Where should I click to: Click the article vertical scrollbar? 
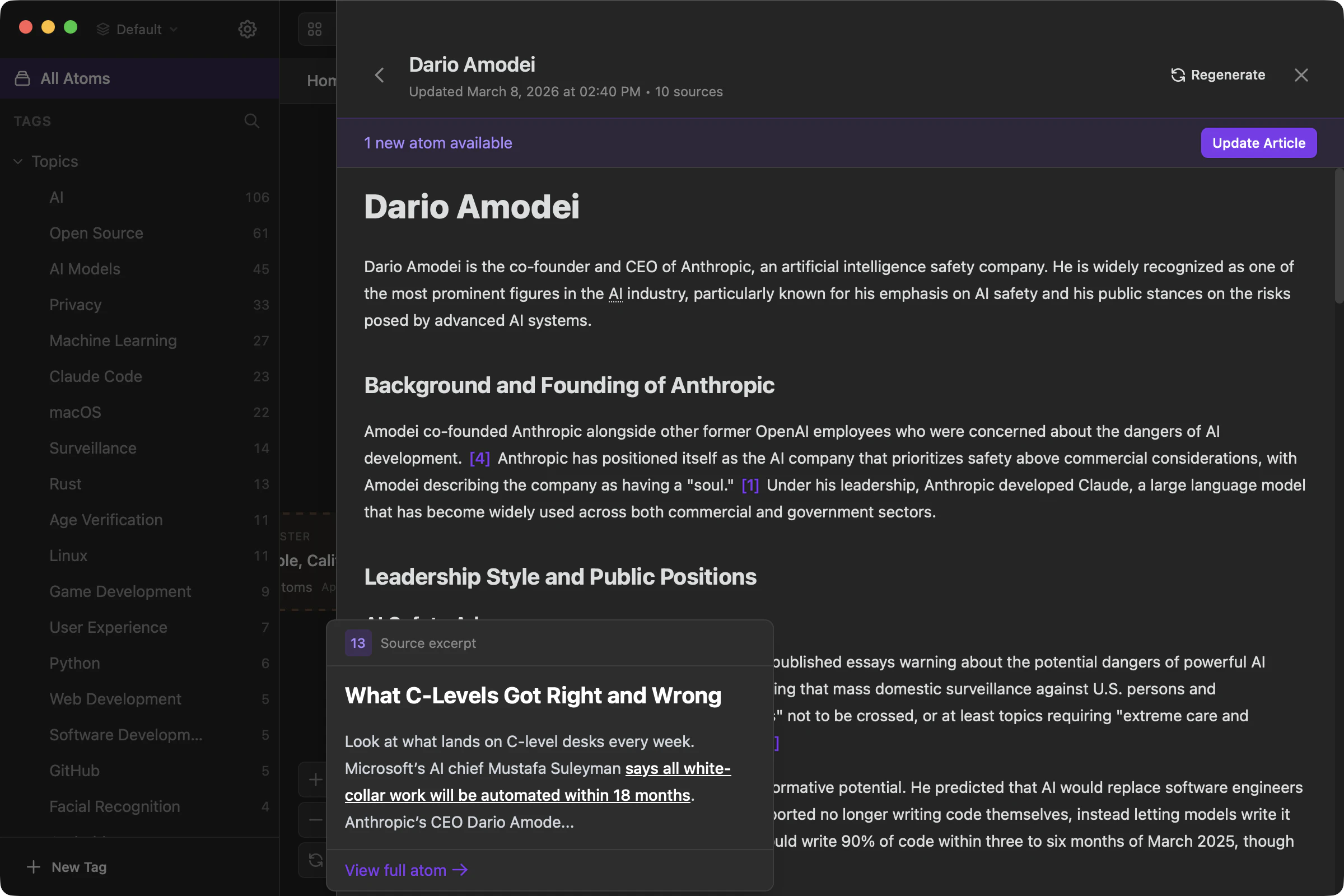pos(1338,237)
